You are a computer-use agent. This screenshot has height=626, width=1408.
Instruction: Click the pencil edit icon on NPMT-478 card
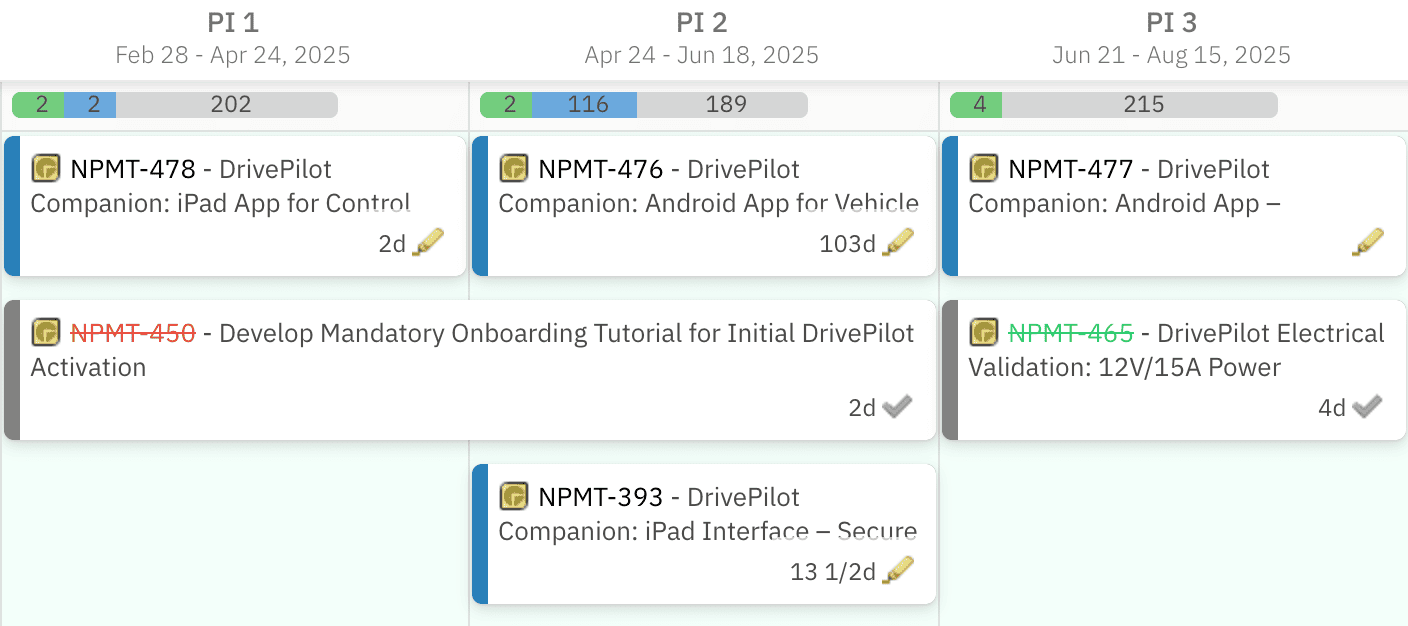click(428, 242)
